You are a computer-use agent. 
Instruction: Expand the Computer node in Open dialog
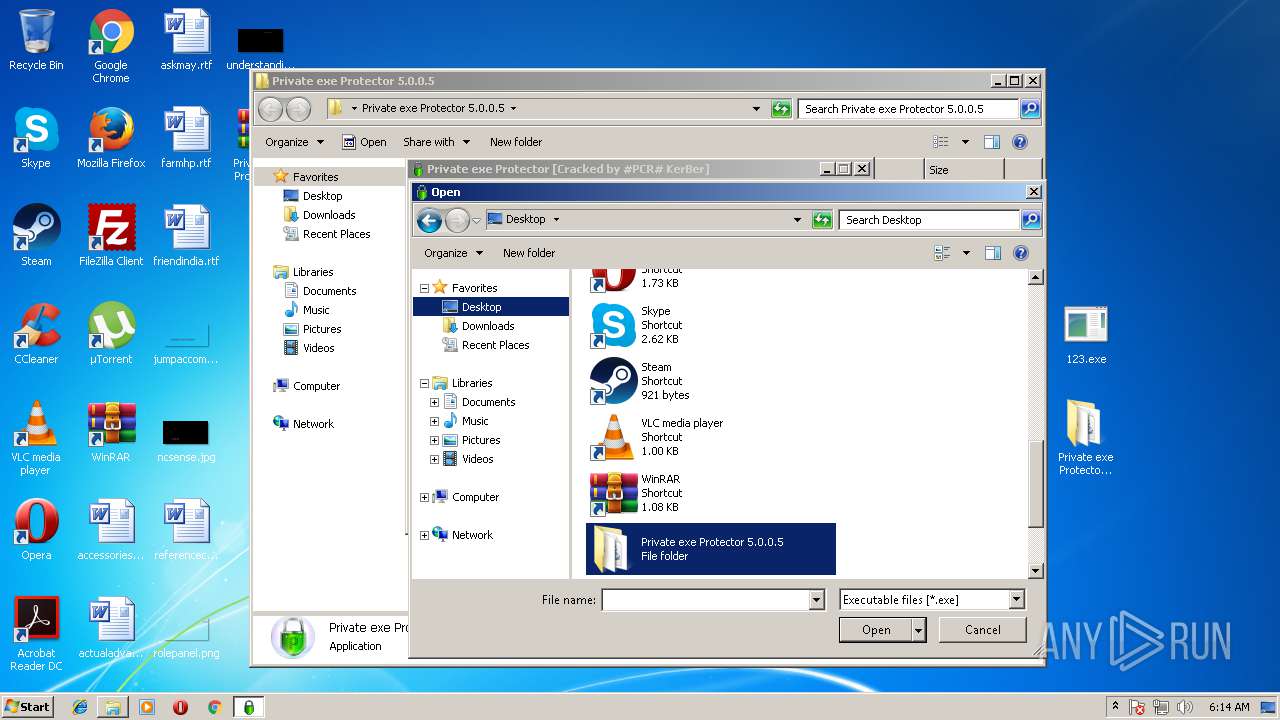coord(424,497)
